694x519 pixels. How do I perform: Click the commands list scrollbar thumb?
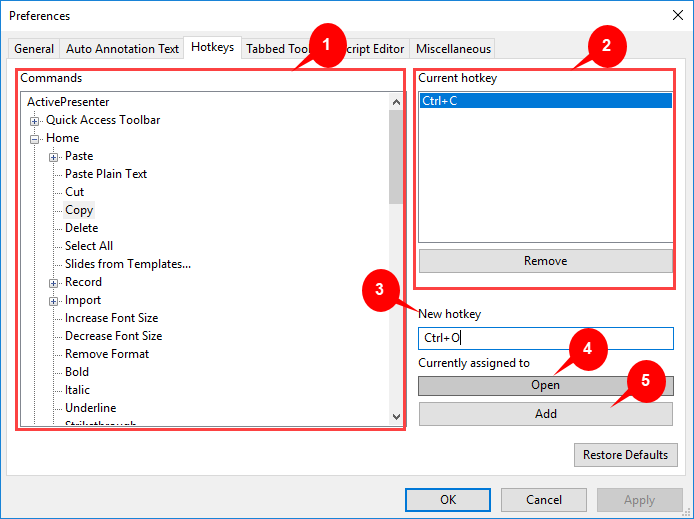click(396, 157)
